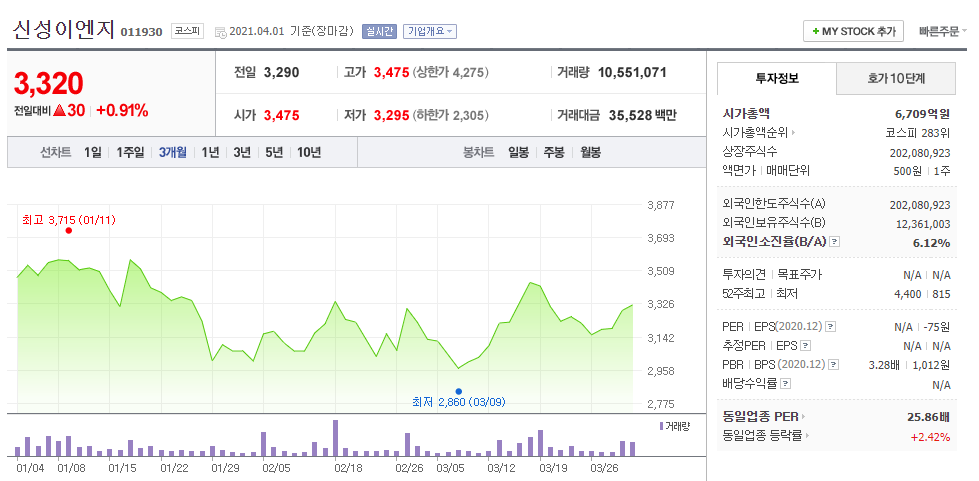Click the 투자의견 label
The width and height of the screenshot is (979, 481).
744,274
